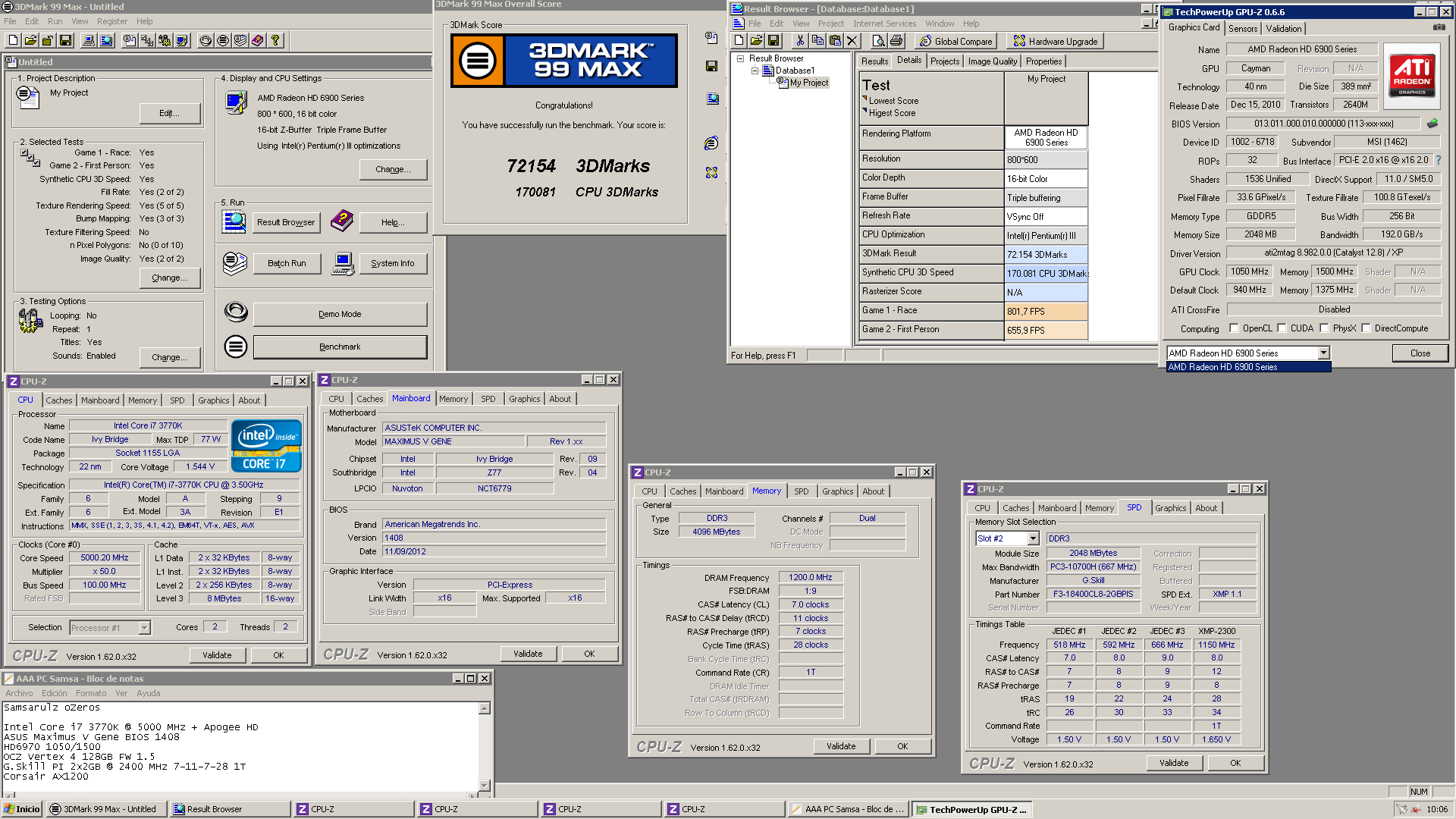
Task: Click yellow question mark icon in 3DMark toolbar
Action: [x=275, y=41]
